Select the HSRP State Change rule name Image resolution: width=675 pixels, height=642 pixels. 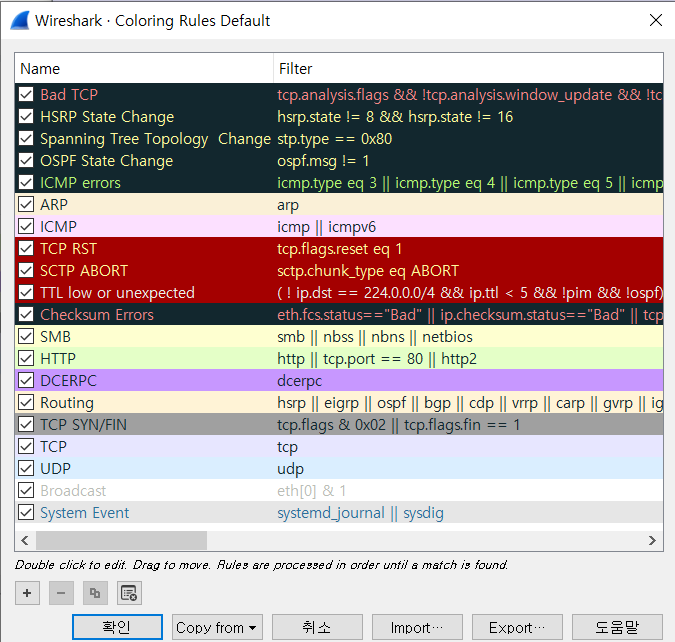(x=107, y=117)
